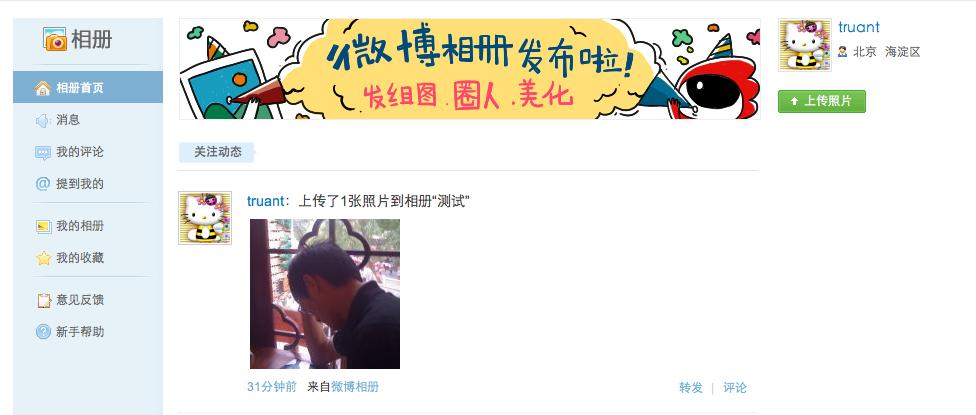This screenshot has height=415, width=976.
Task: Click the 微博相册发布啦 banner
Action: pos(469,68)
